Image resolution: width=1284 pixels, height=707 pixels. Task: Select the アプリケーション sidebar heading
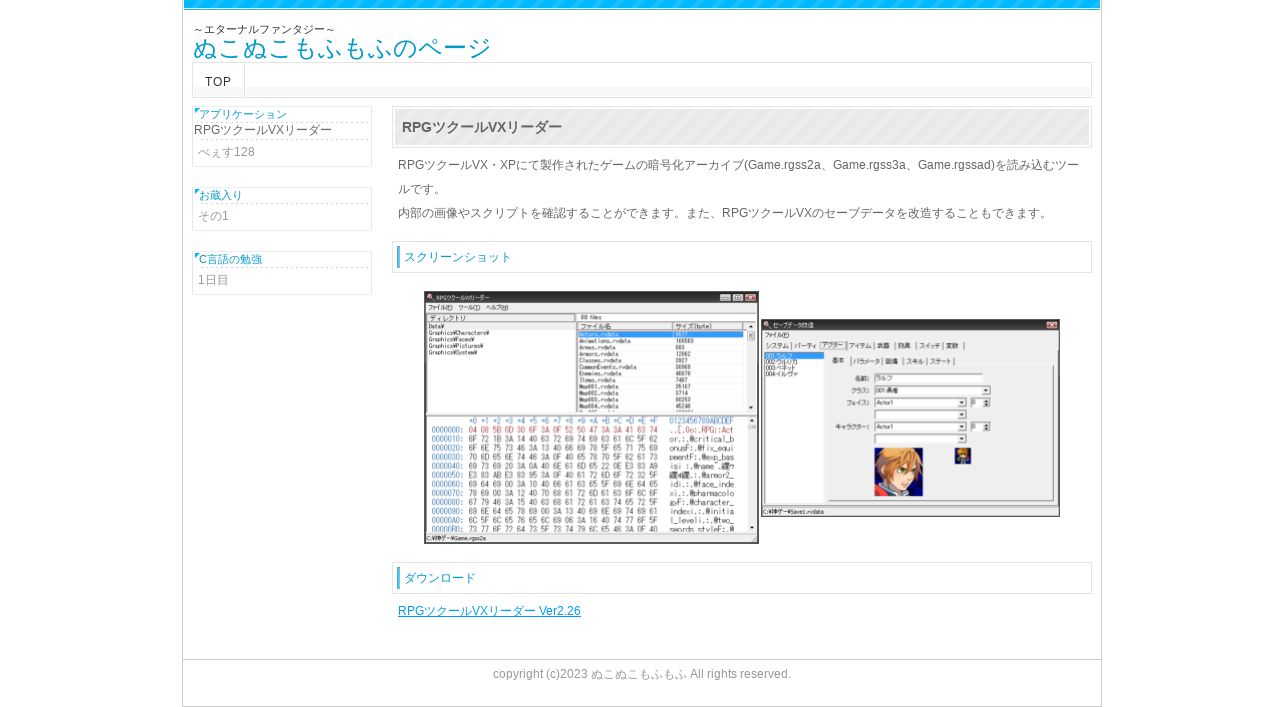[x=243, y=115]
